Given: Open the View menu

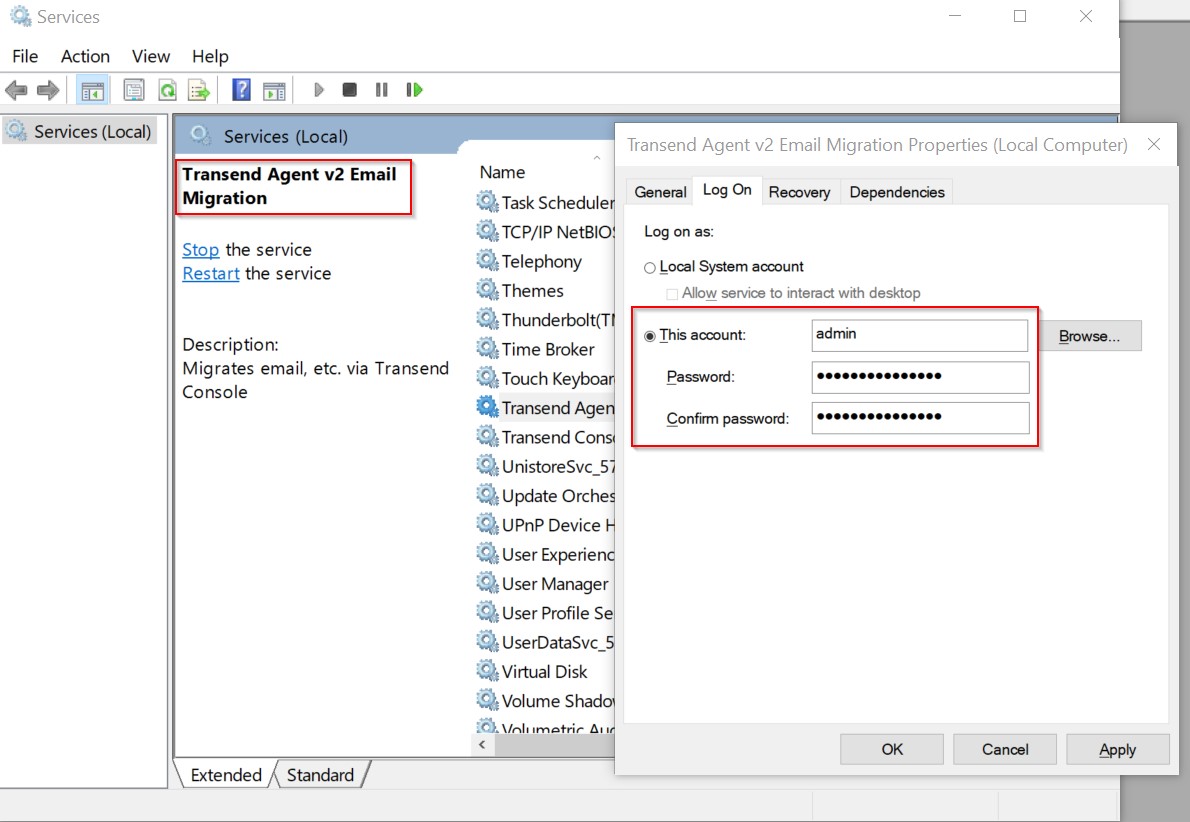Looking at the screenshot, I should pyautogui.click(x=151, y=56).
